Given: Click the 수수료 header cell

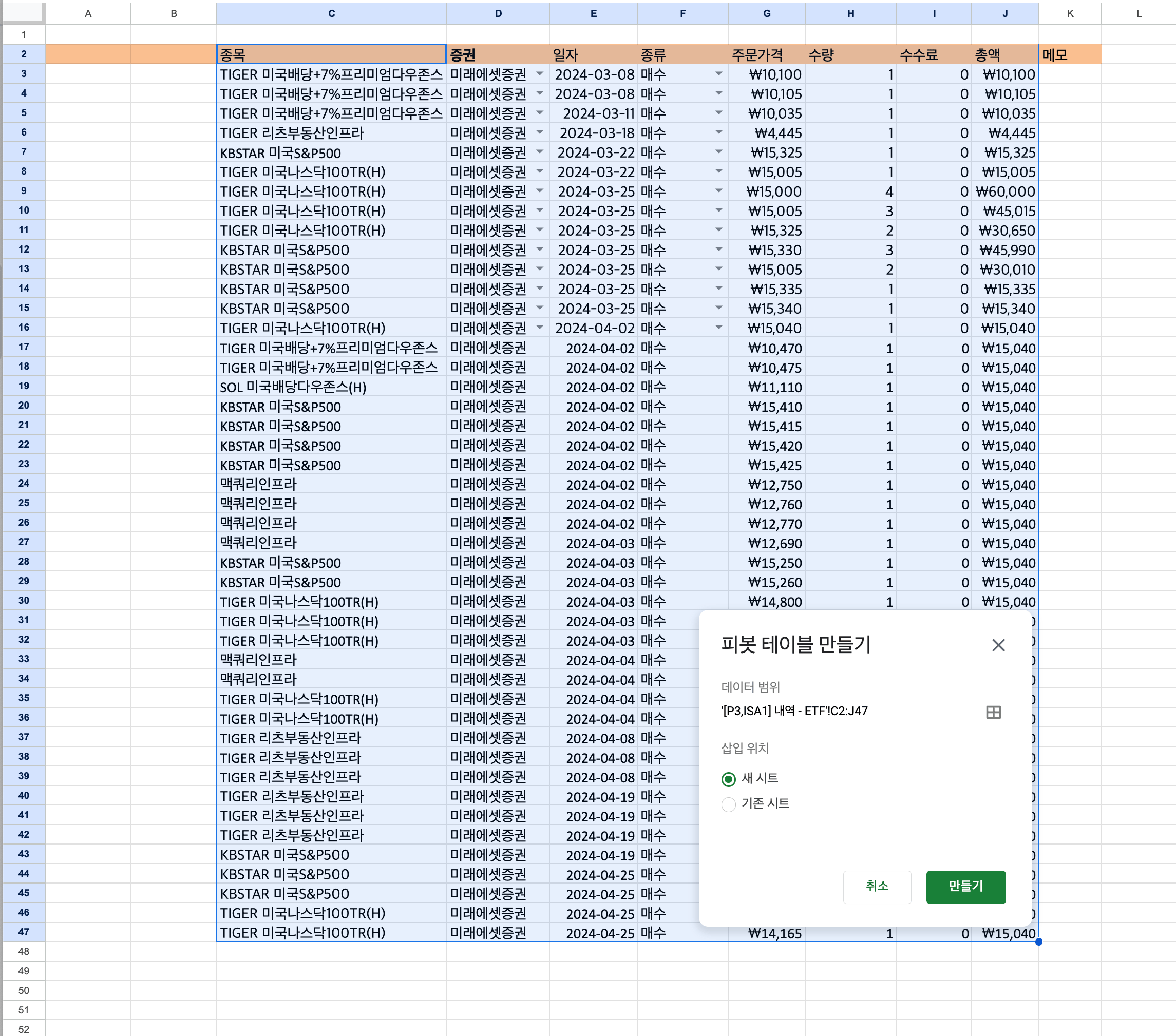Looking at the screenshot, I should (934, 54).
